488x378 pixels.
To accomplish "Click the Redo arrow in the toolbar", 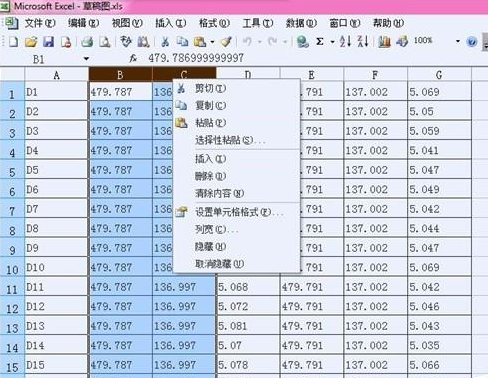I will point(273,42).
